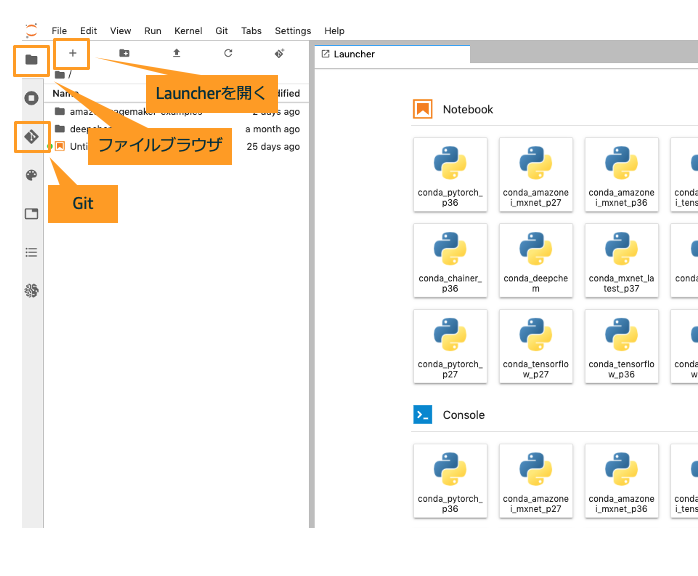Click the '25 days ago' modified date
This screenshot has height=576, width=698.
(273, 146)
